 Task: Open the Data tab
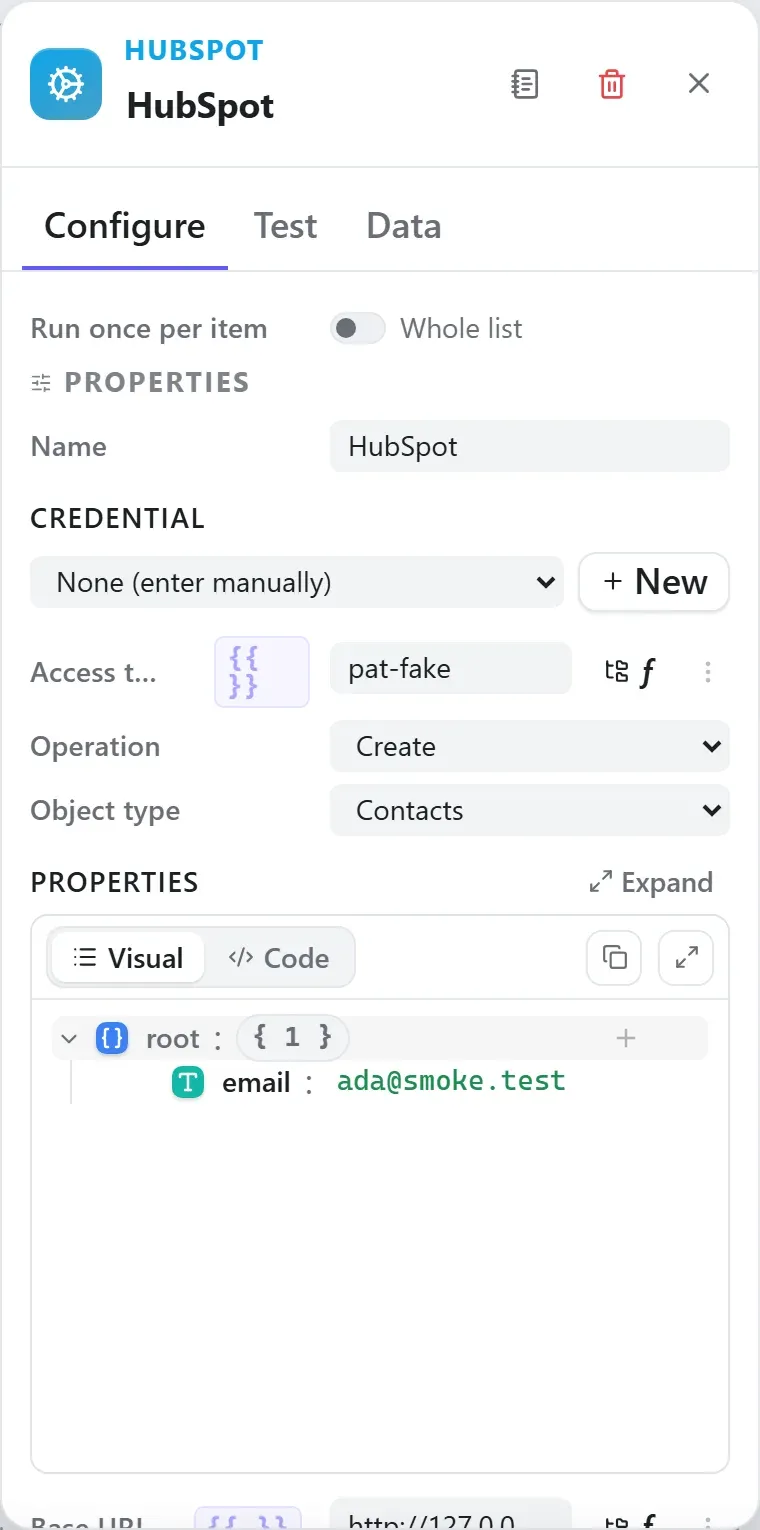[x=403, y=226]
